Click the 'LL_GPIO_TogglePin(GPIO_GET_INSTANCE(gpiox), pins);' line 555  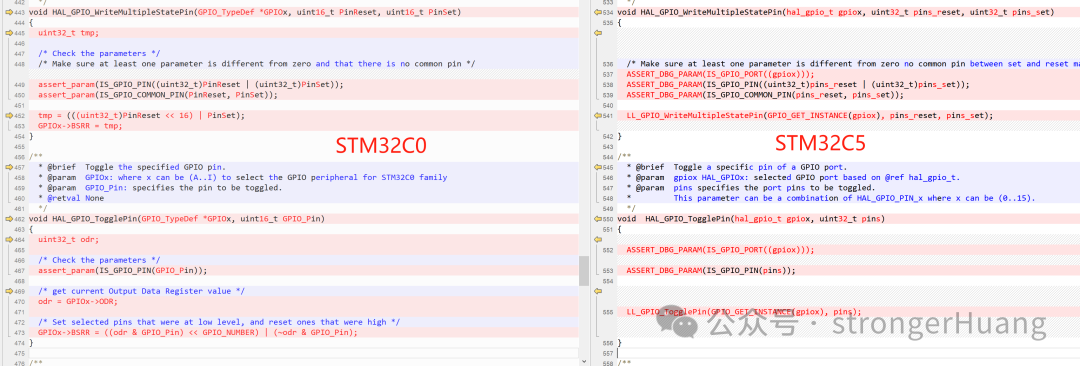(744, 312)
